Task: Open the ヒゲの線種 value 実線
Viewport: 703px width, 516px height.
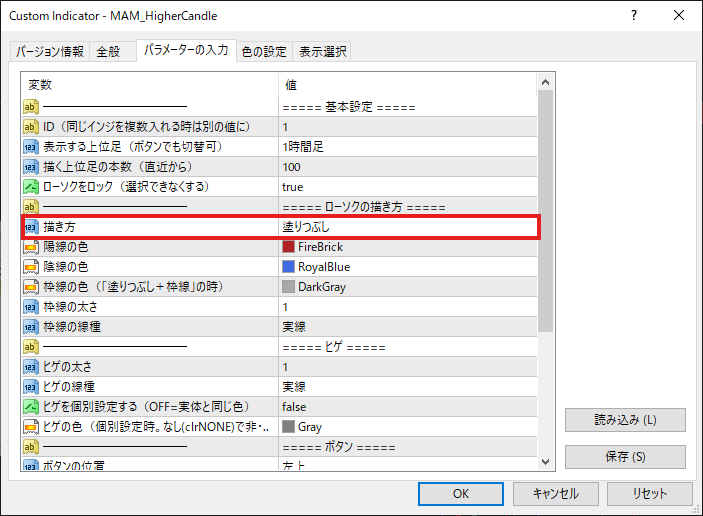Action: pyautogui.click(x=407, y=386)
